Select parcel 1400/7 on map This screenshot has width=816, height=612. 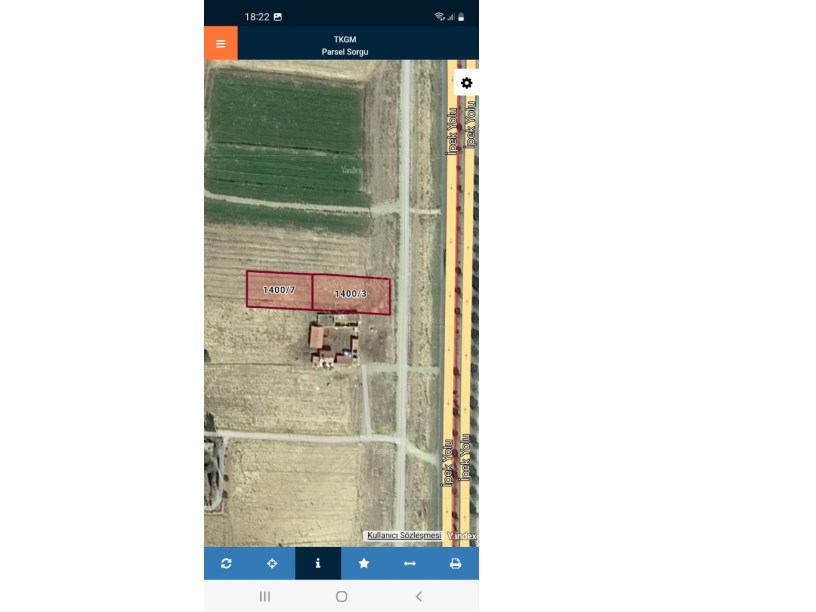coord(279,290)
